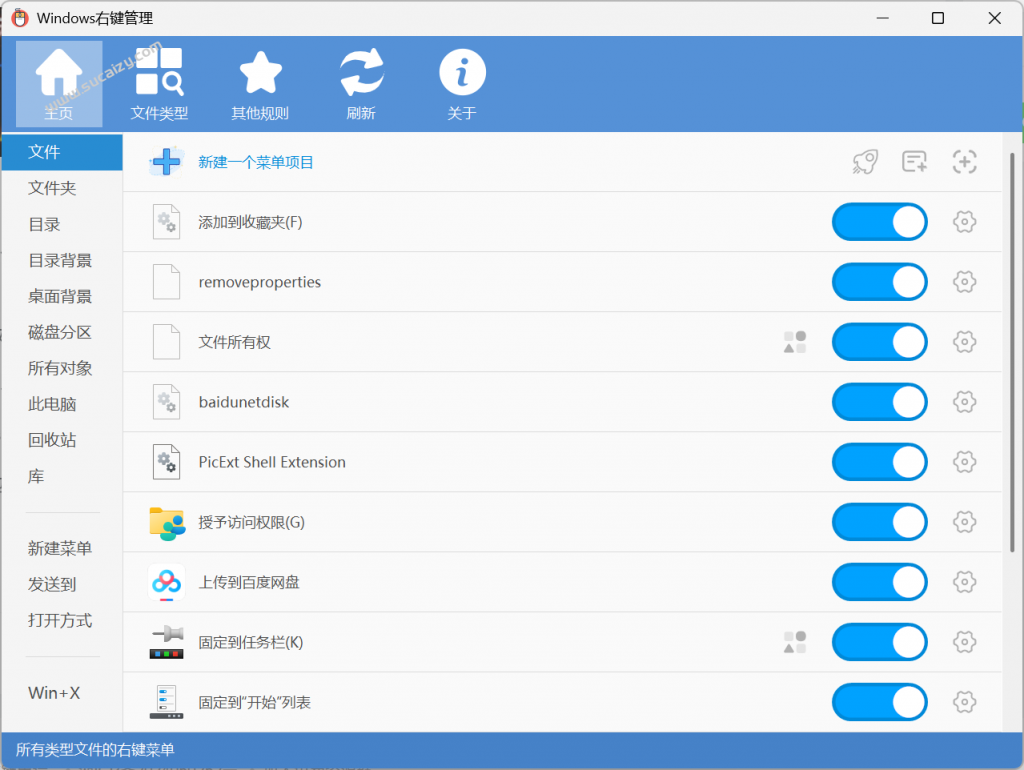Viewport: 1024px width, 770px height.
Task: Click the blue plus icon for new menu item
Action: coord(167,162)
